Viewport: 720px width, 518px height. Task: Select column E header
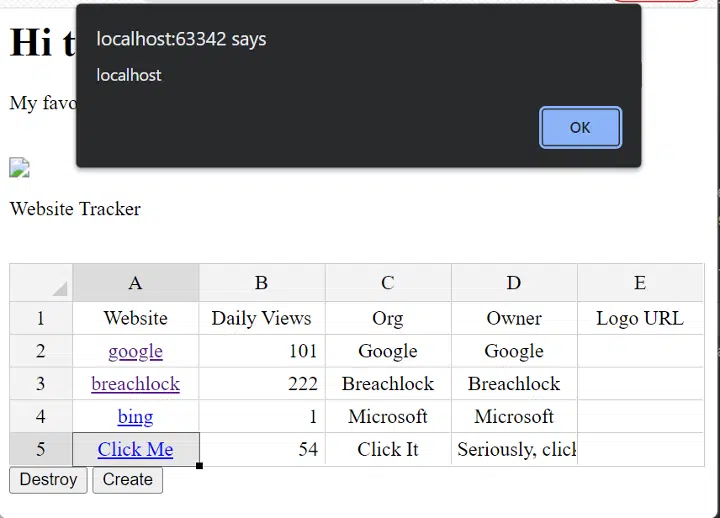click(x=640, y=283)
